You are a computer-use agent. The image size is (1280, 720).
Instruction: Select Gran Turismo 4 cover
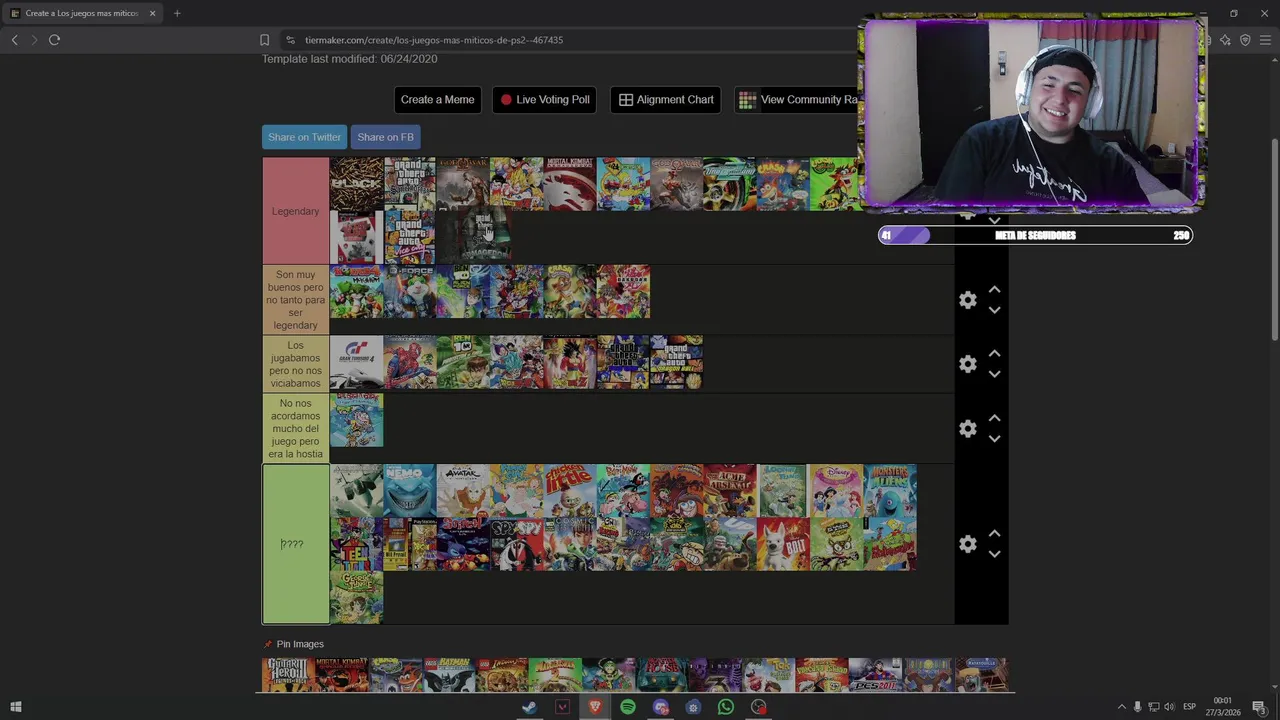(x=356, y=362)
